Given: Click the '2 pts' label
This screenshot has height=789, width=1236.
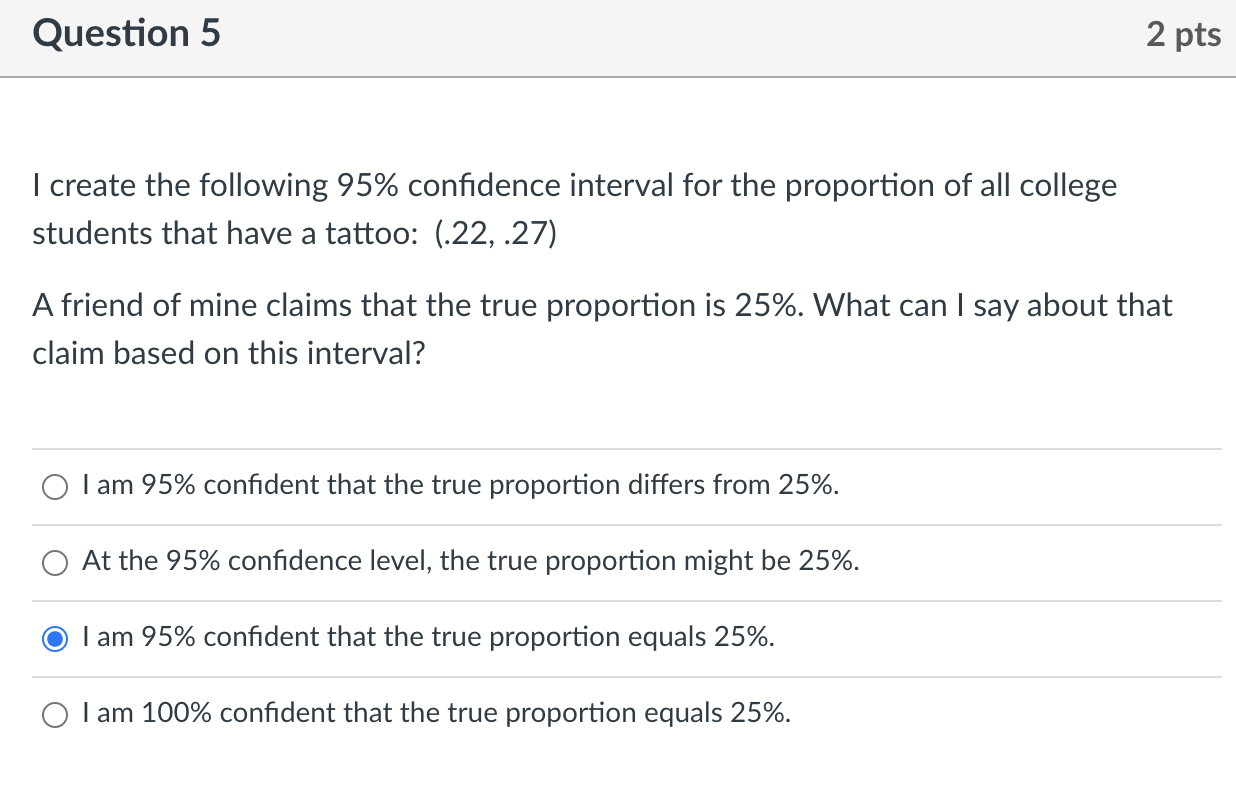Looking at the screenshot, I should [x=1184, y=34].
